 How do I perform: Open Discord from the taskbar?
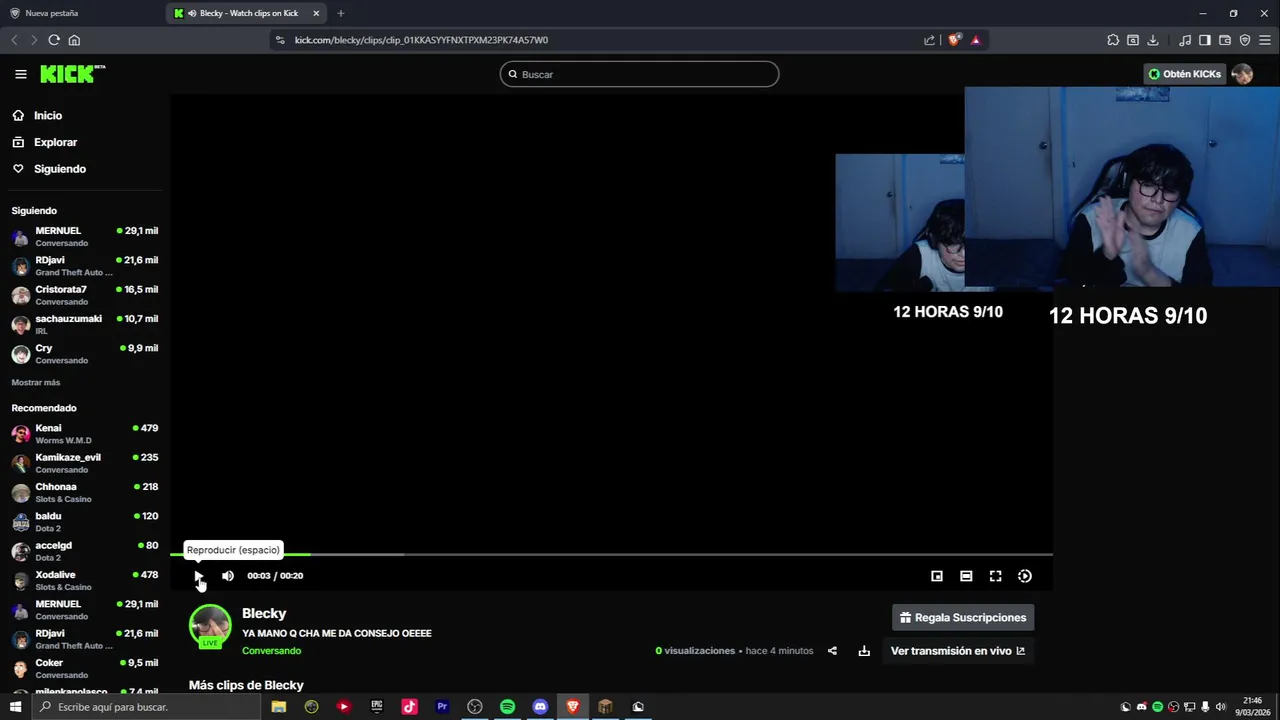point(540,707)
